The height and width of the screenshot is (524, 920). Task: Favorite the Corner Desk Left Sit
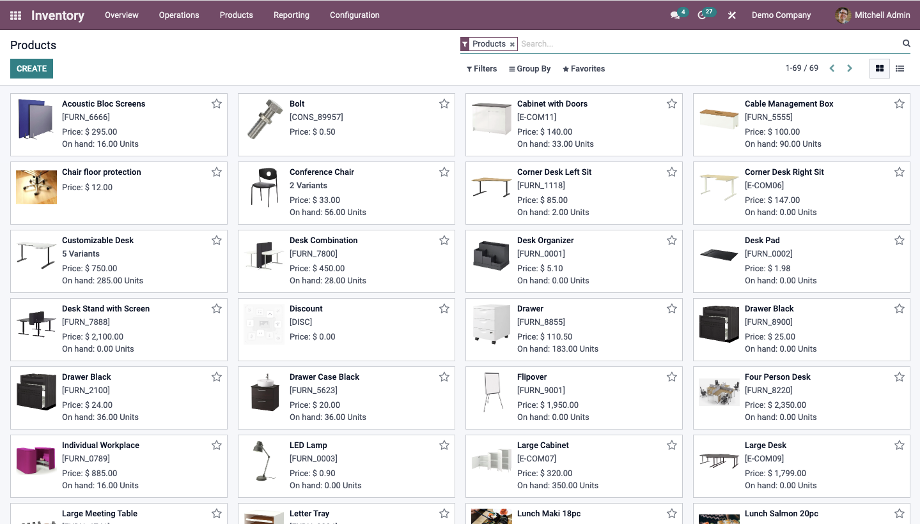click(x=672, y=172)
